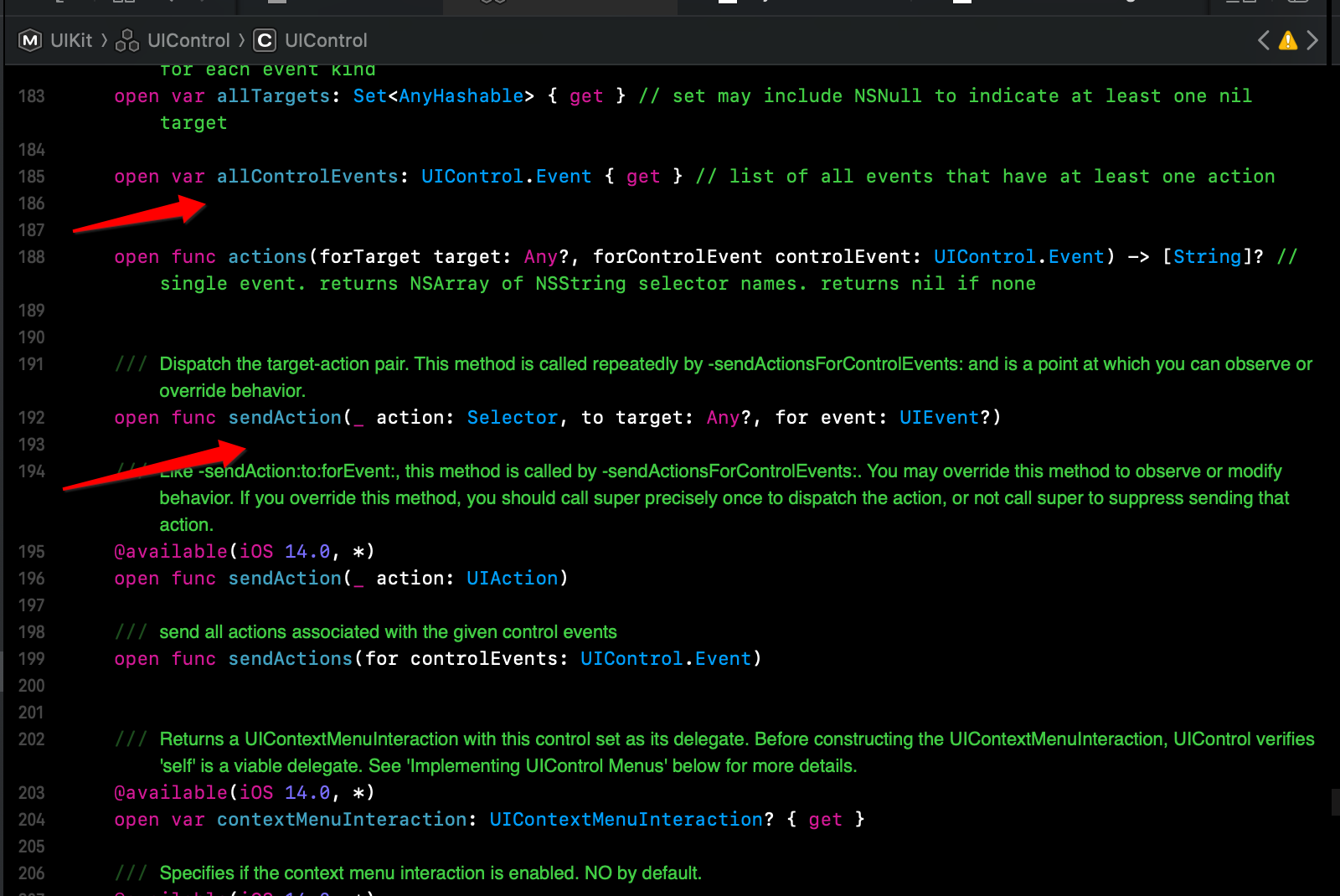This screenshot has width=1340, height=896.
Task: Click line number 199 in the gutter
Action: 31,659
